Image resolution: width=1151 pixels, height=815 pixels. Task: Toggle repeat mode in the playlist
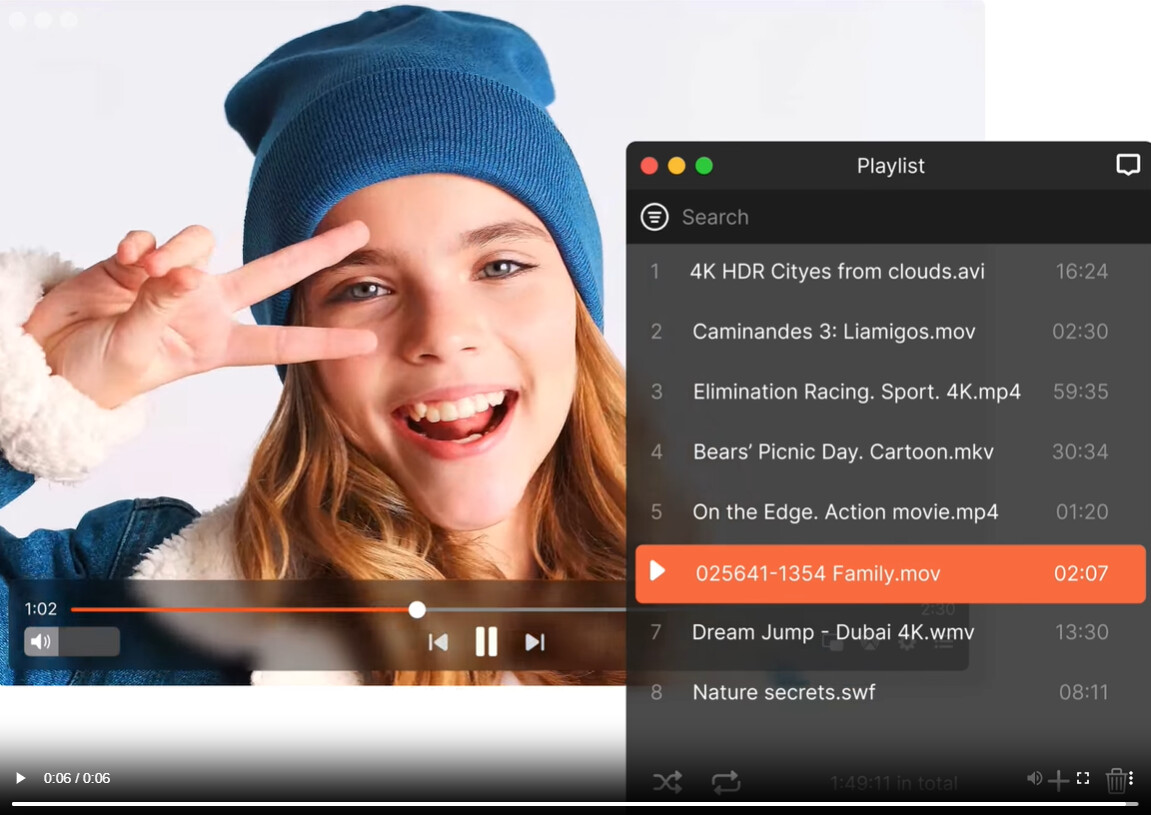point(726,782)
